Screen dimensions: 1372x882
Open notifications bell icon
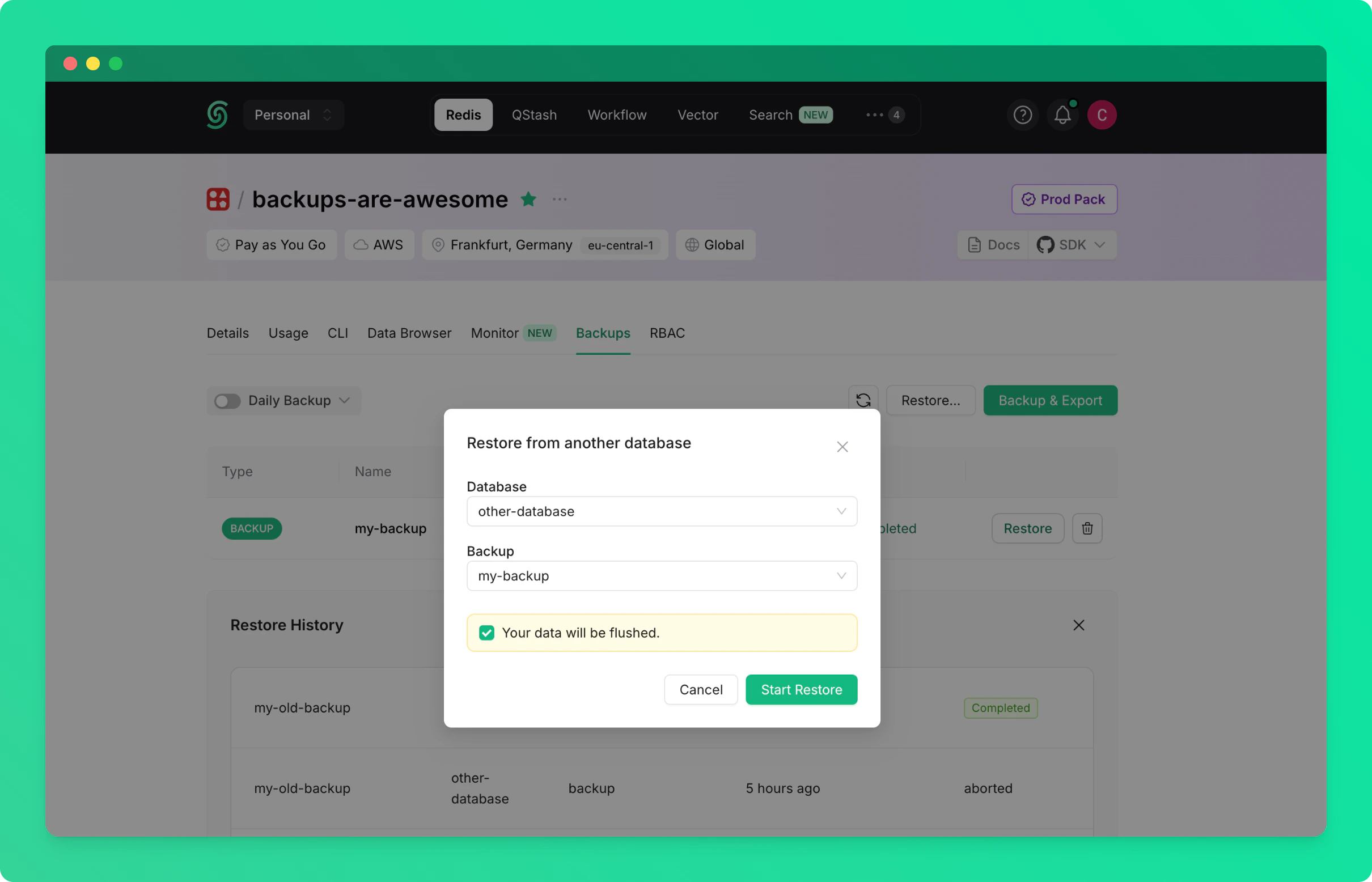click(1062, 115)
